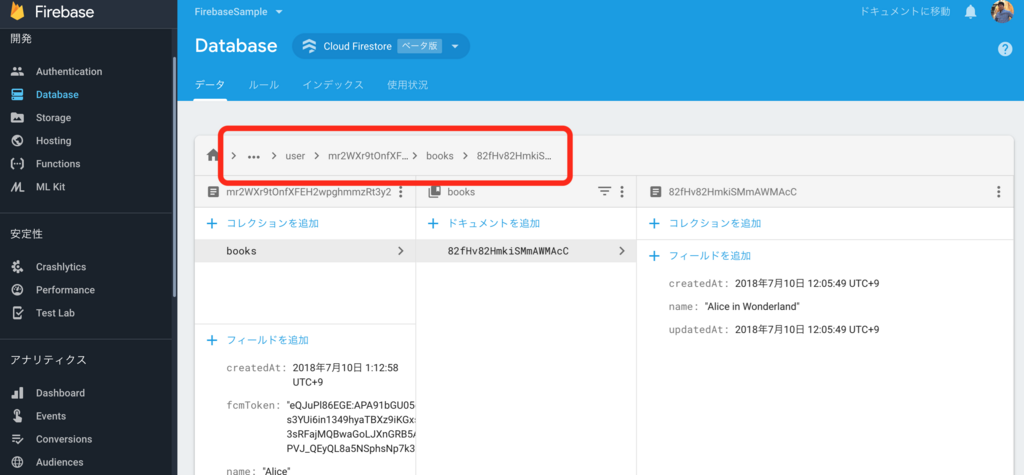Viewport: 1024px width, 475px height.
Task: Select the データ tab
Action: (210, 85)
